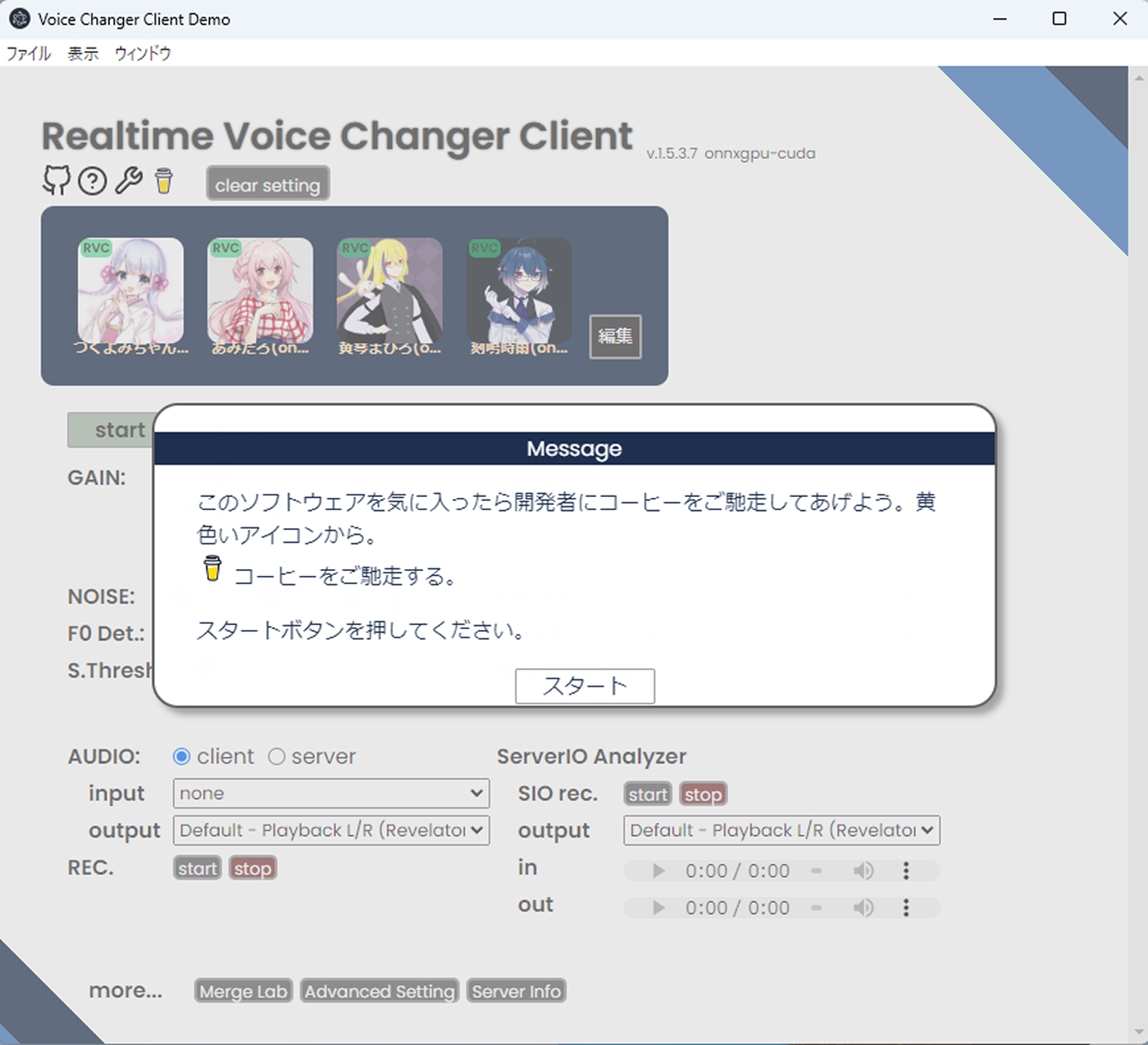Play the 'in' audio track
This screenshot has height=1045, width=1148.
coord(658,871)
